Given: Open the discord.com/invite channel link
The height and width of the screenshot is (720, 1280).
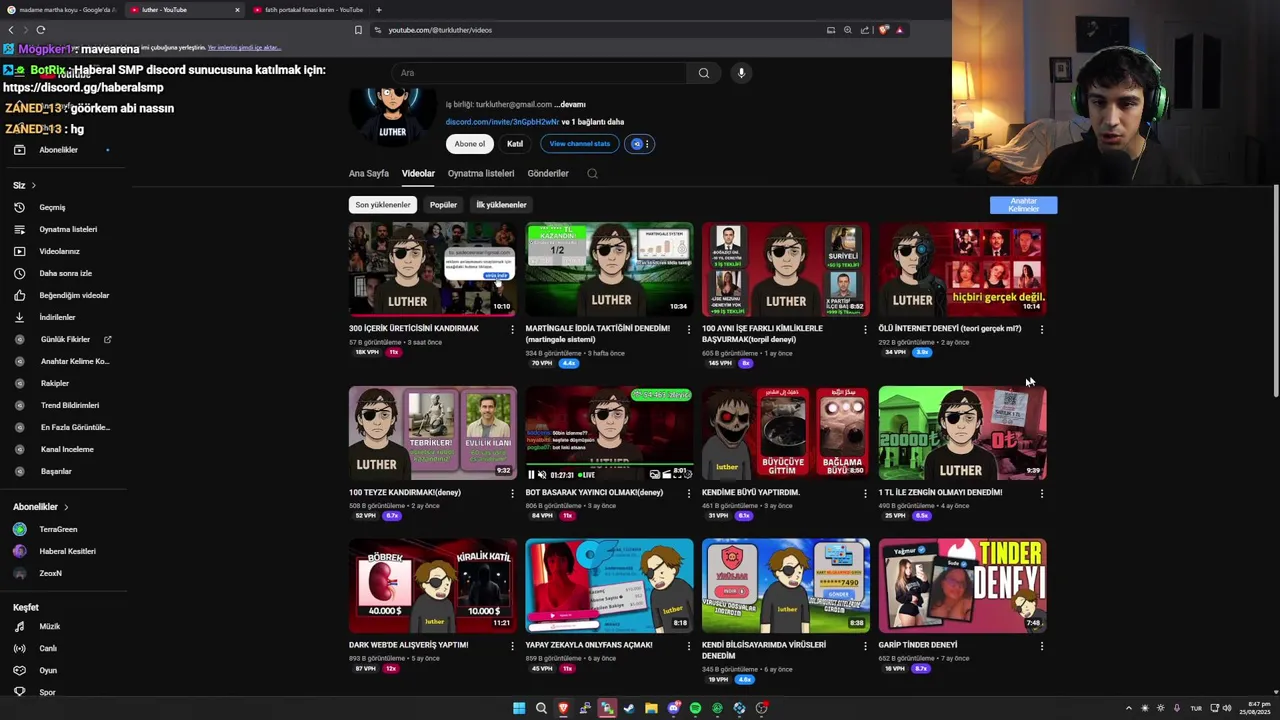Looking at the screenshot, I should [502, 122].
